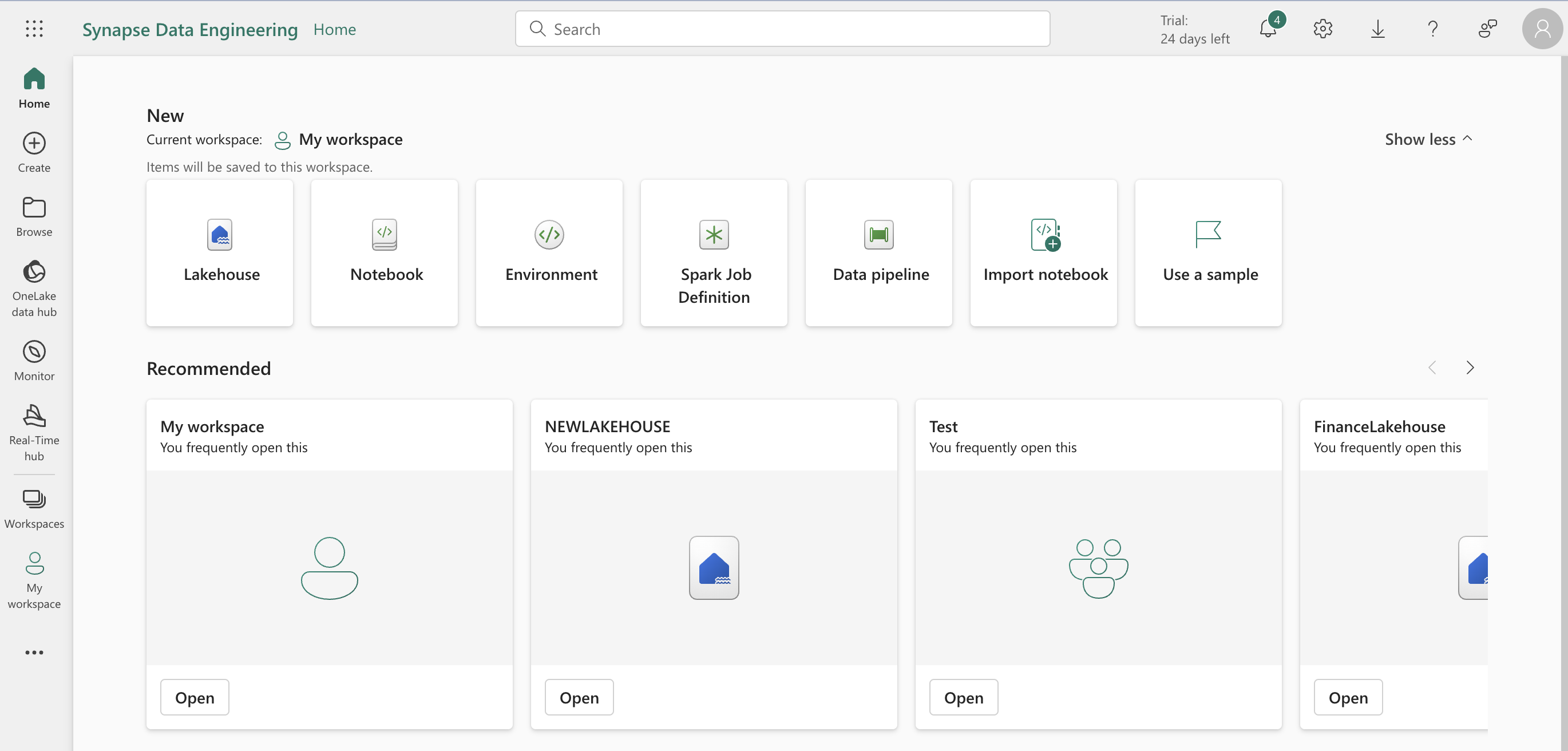Image resolution: width=1568 pixels, height=751 pixels.
Task: Open the settings gear
Action: [1322, 29]
